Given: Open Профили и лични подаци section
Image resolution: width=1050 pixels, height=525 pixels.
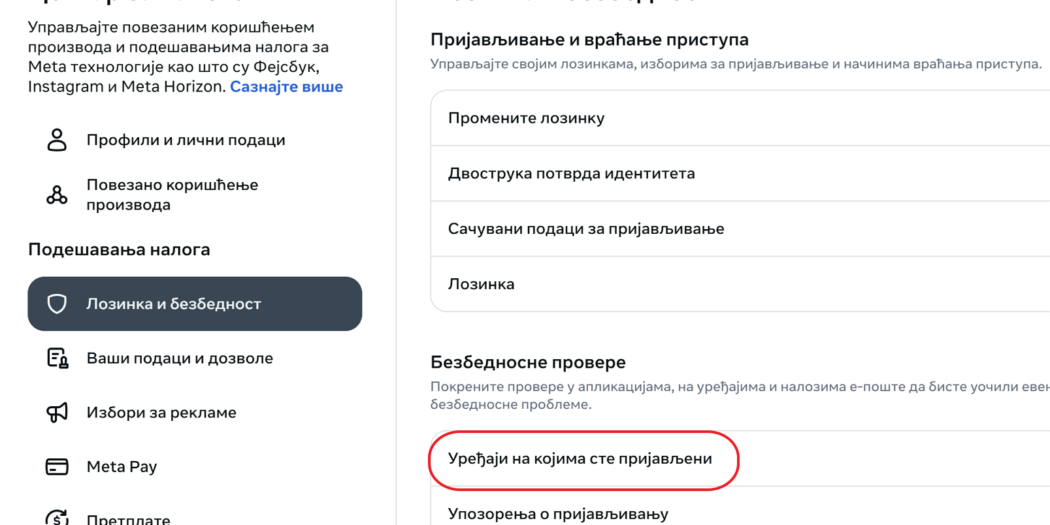Looking at the screenshot, I should [185, 140].
